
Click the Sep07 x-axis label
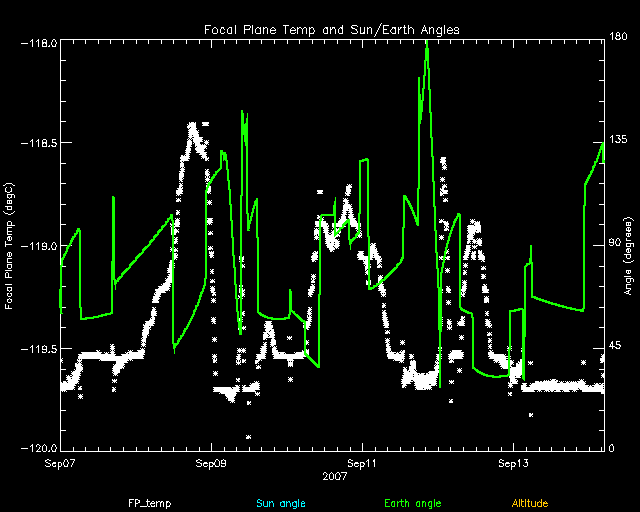pos(60,463)
